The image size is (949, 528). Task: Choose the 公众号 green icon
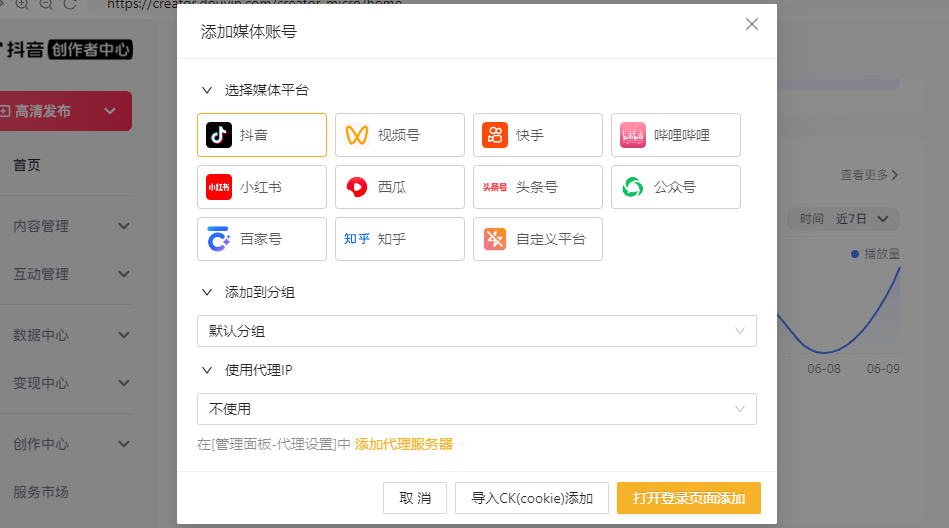click(x=633, y=187)
